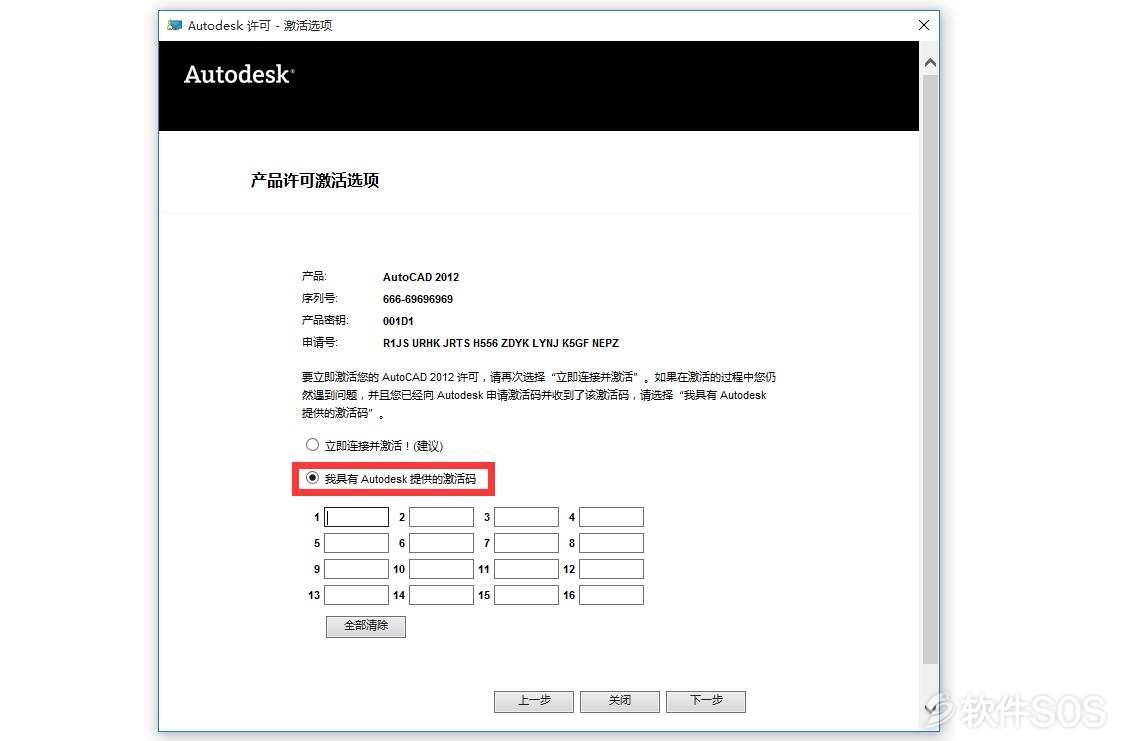Screen dimensions: 1123x741
Task: Click activation code field 1
Action: click(356, 517)
